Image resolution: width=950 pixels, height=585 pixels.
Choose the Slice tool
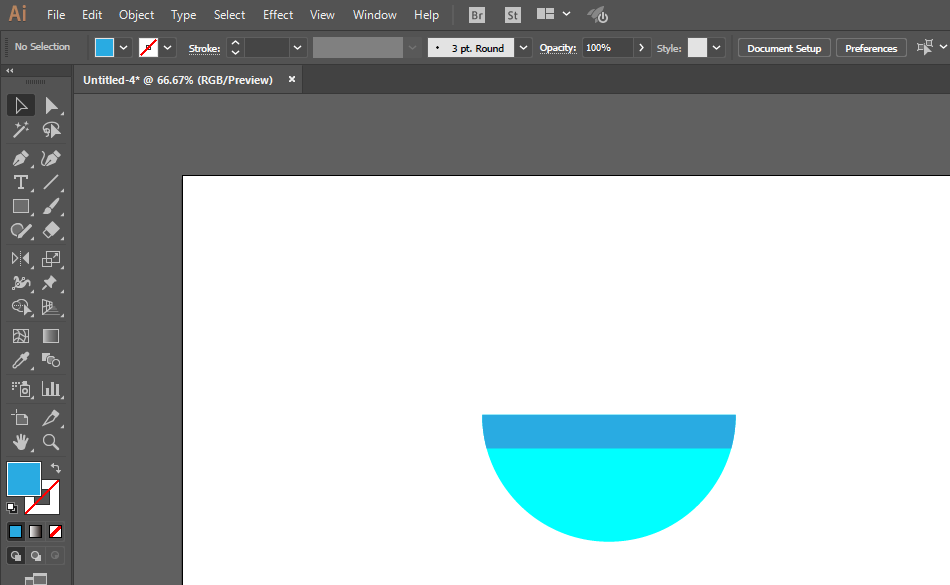click(51, 418)
